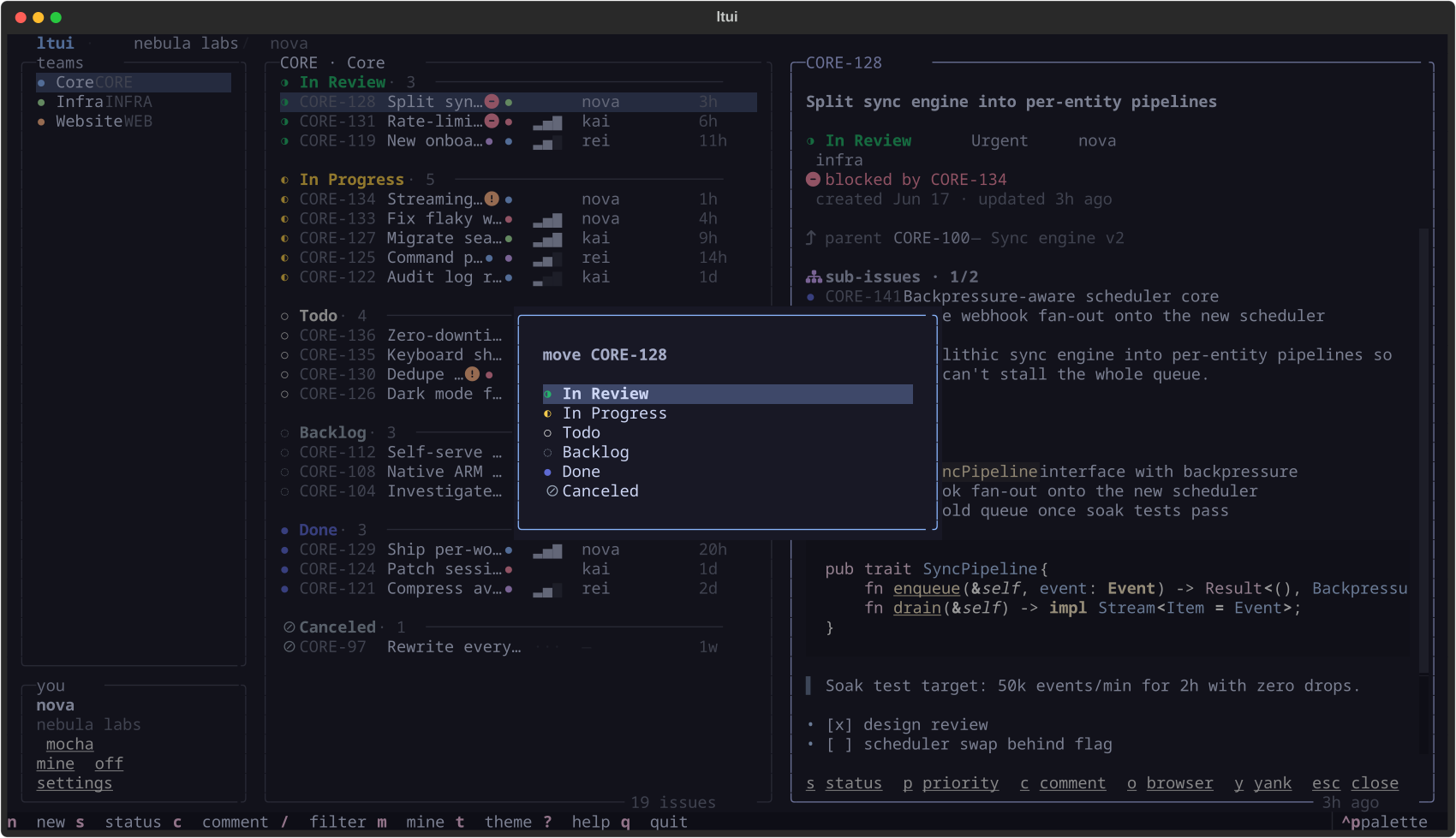Click the in-progress status icon of CORE-133
The height and width of the screenshot is (838, 1456).
coord(284,219)
